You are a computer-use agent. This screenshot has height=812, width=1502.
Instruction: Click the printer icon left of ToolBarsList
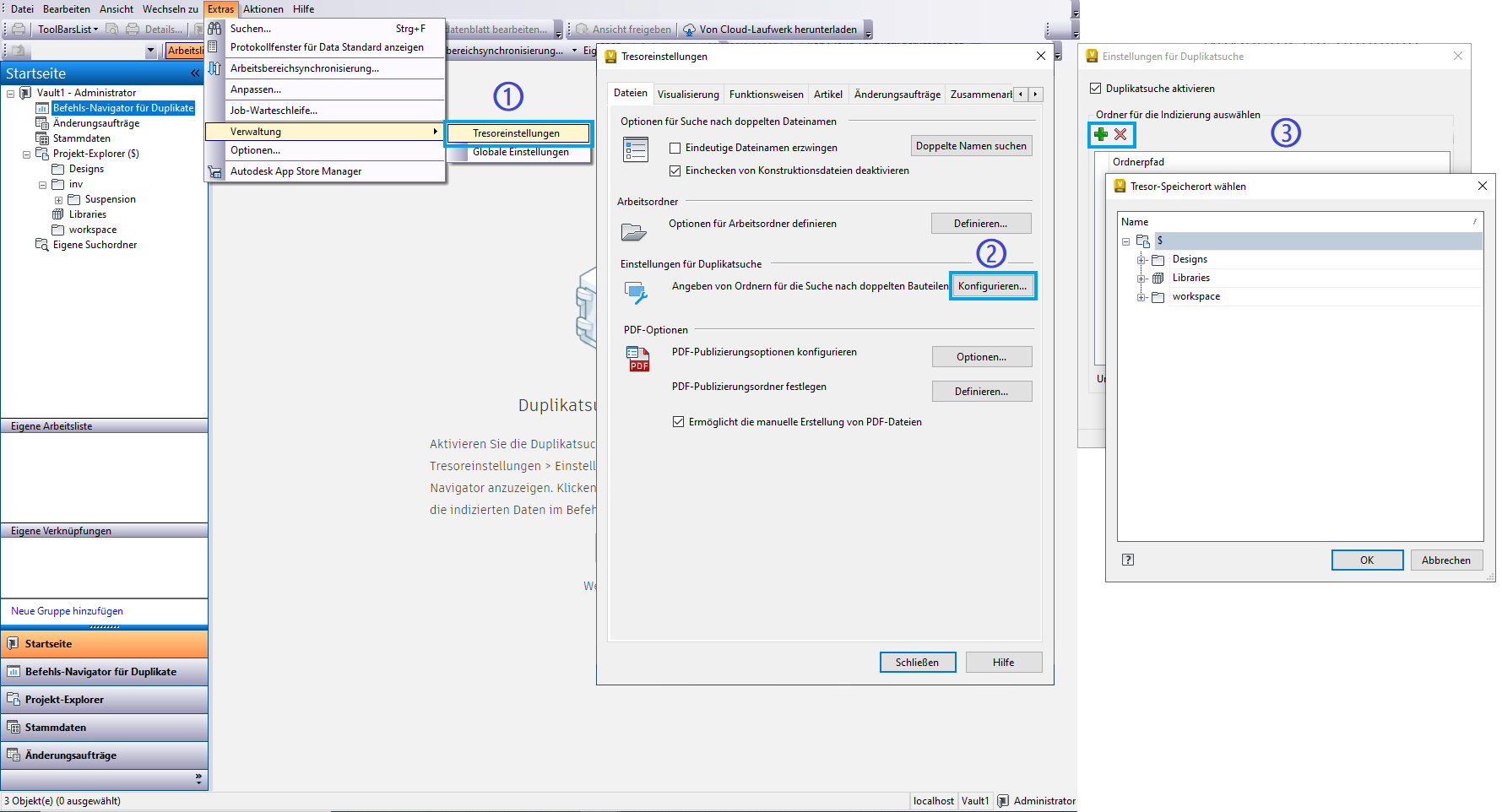pos(19,29)
